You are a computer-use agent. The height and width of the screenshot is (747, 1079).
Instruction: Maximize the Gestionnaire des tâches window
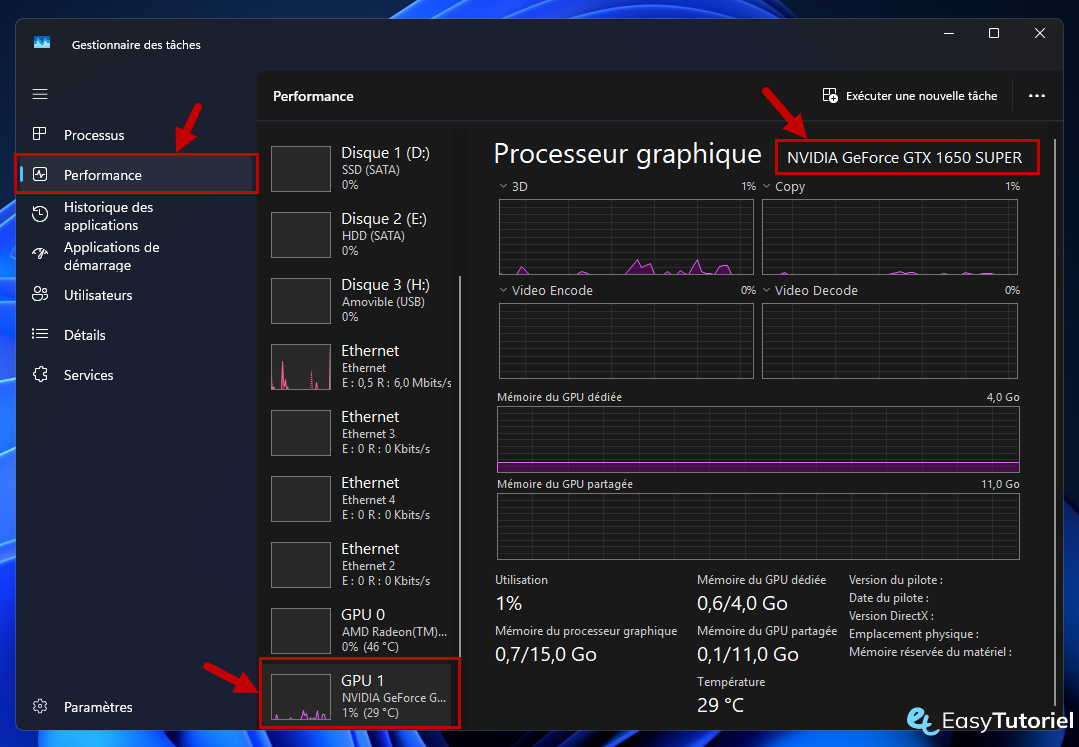point(994,33)
